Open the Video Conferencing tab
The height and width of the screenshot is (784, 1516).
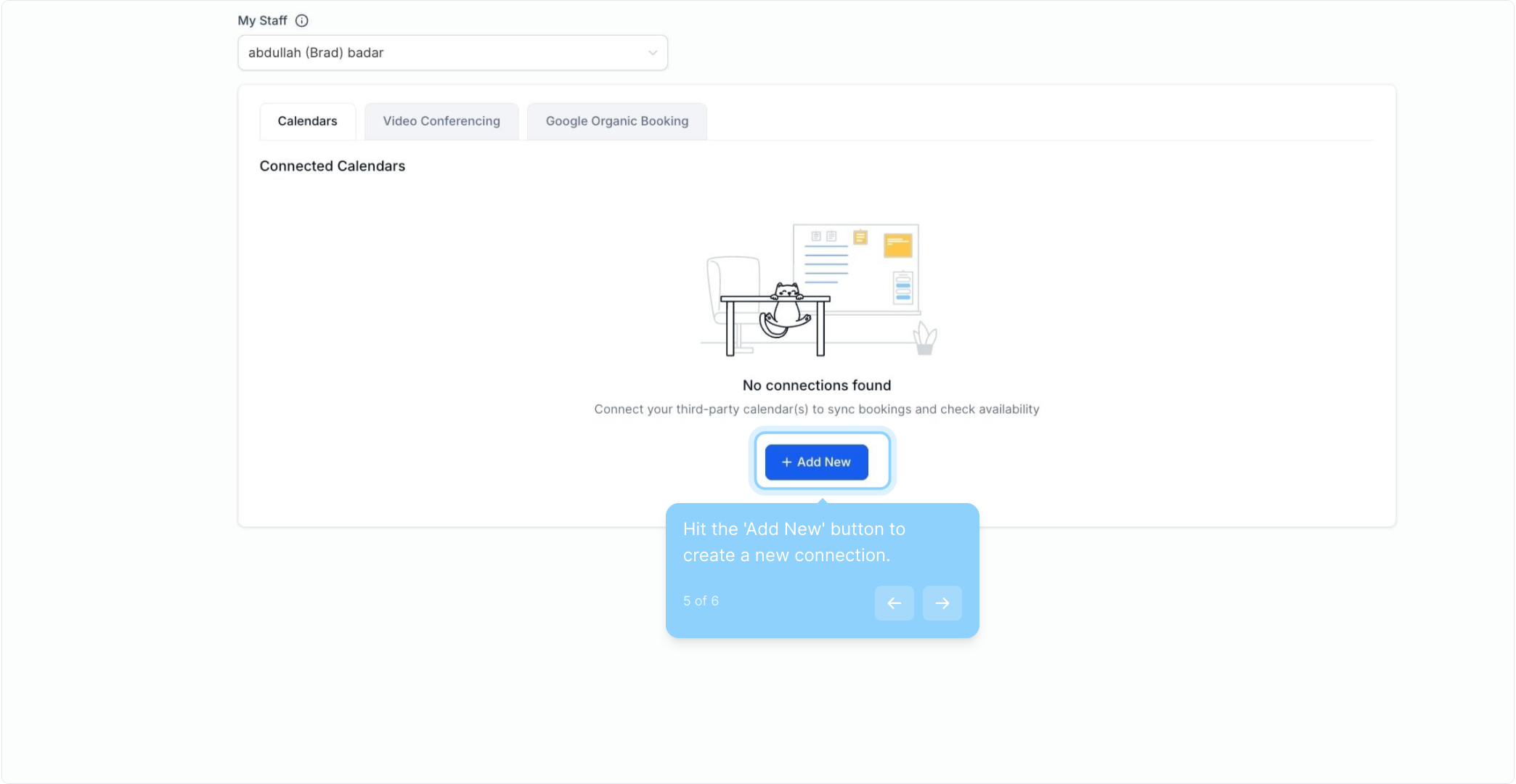pos(441,121)
